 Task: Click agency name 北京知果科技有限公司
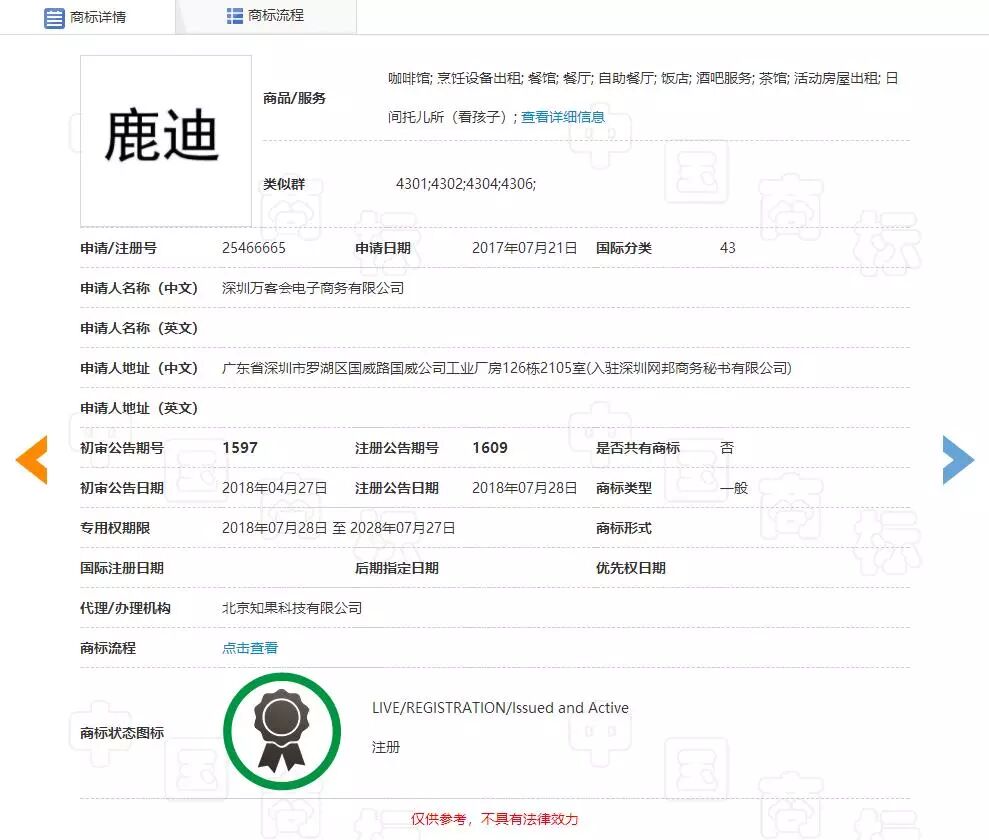click(x=292, y=608)
